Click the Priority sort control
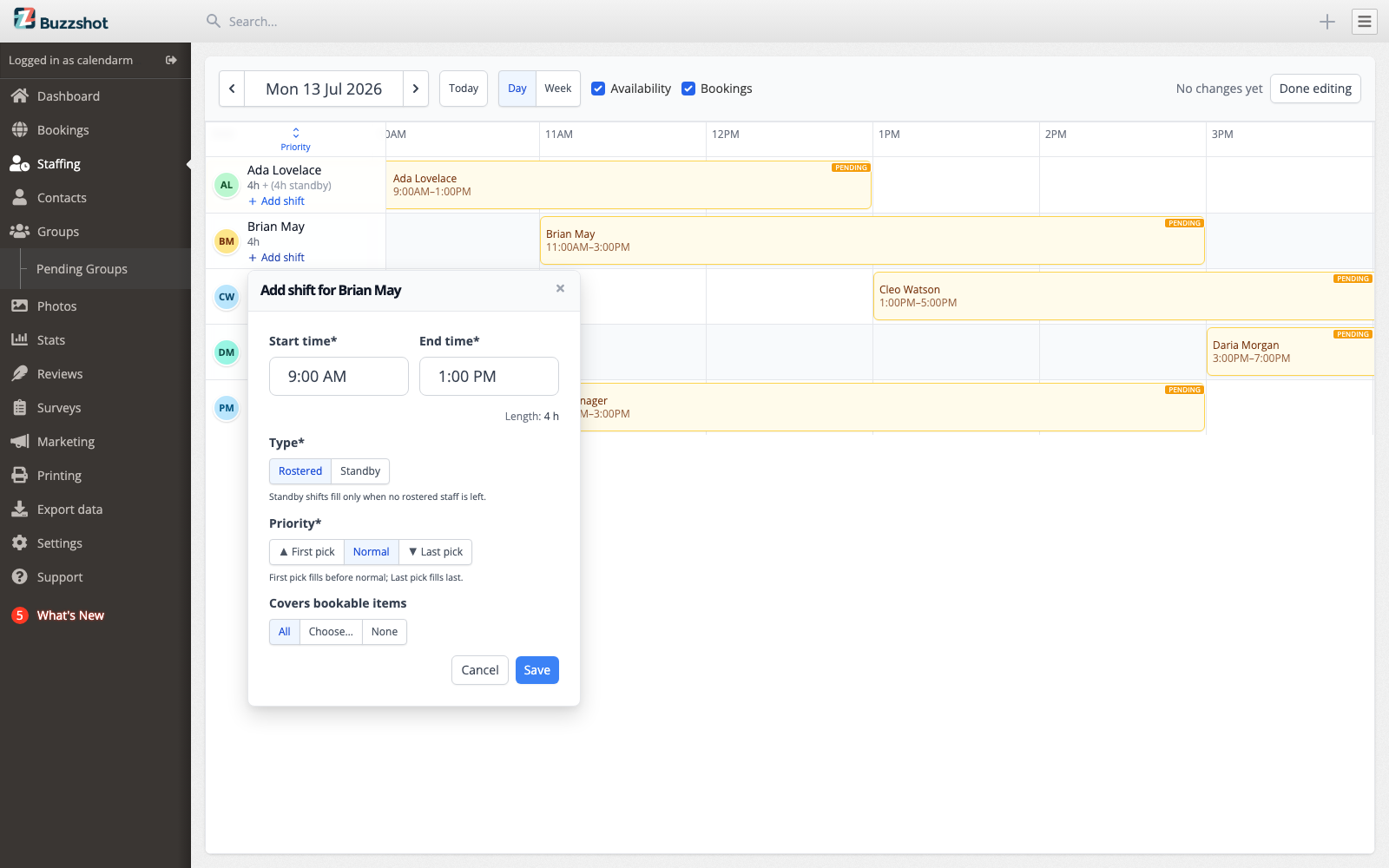The image size is (1389, 868). (x=295, y=139)
